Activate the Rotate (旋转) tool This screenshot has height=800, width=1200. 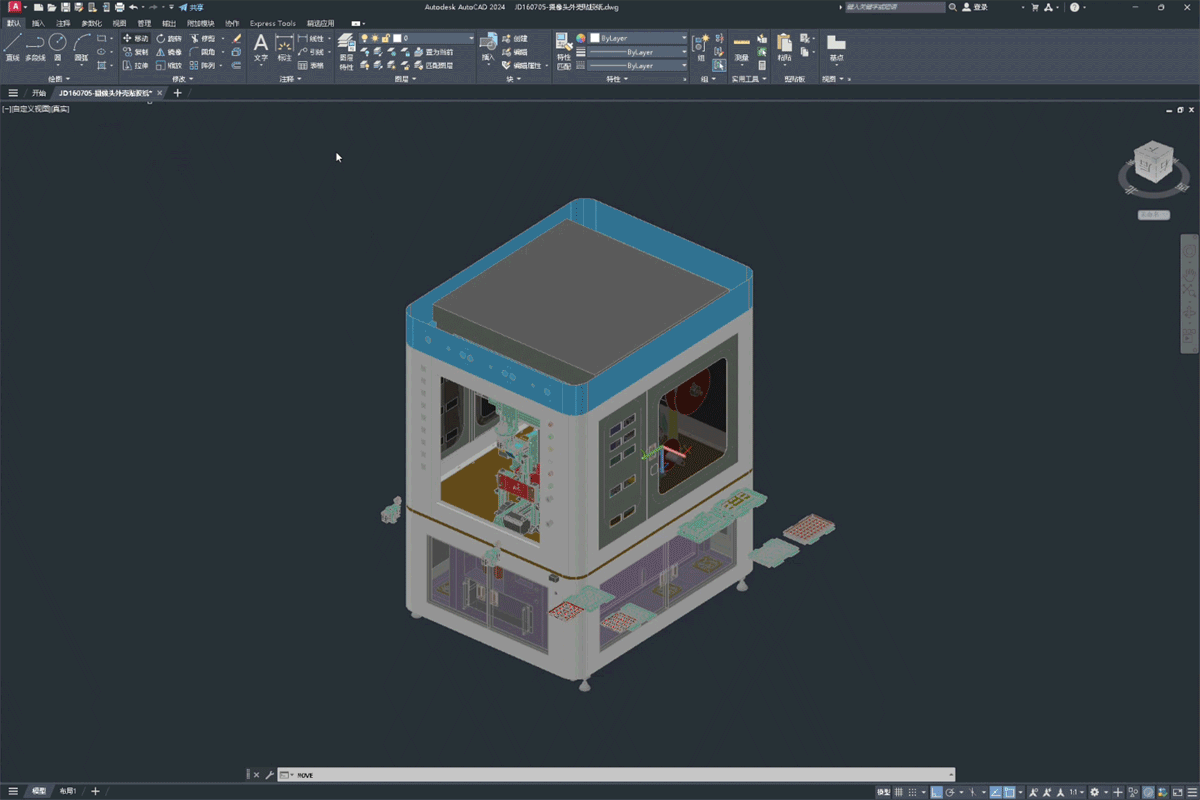tap(169, 38)
